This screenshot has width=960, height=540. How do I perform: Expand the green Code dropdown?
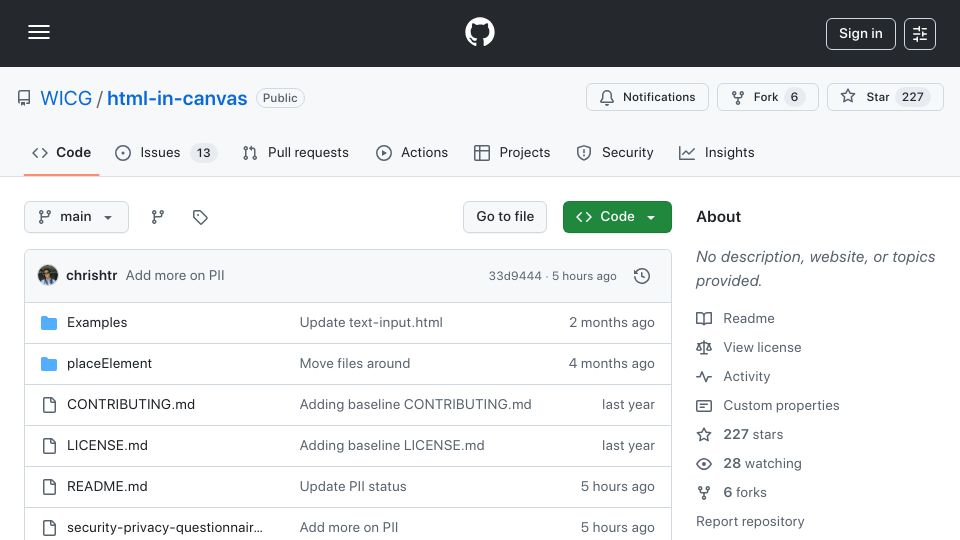[617, 217]
